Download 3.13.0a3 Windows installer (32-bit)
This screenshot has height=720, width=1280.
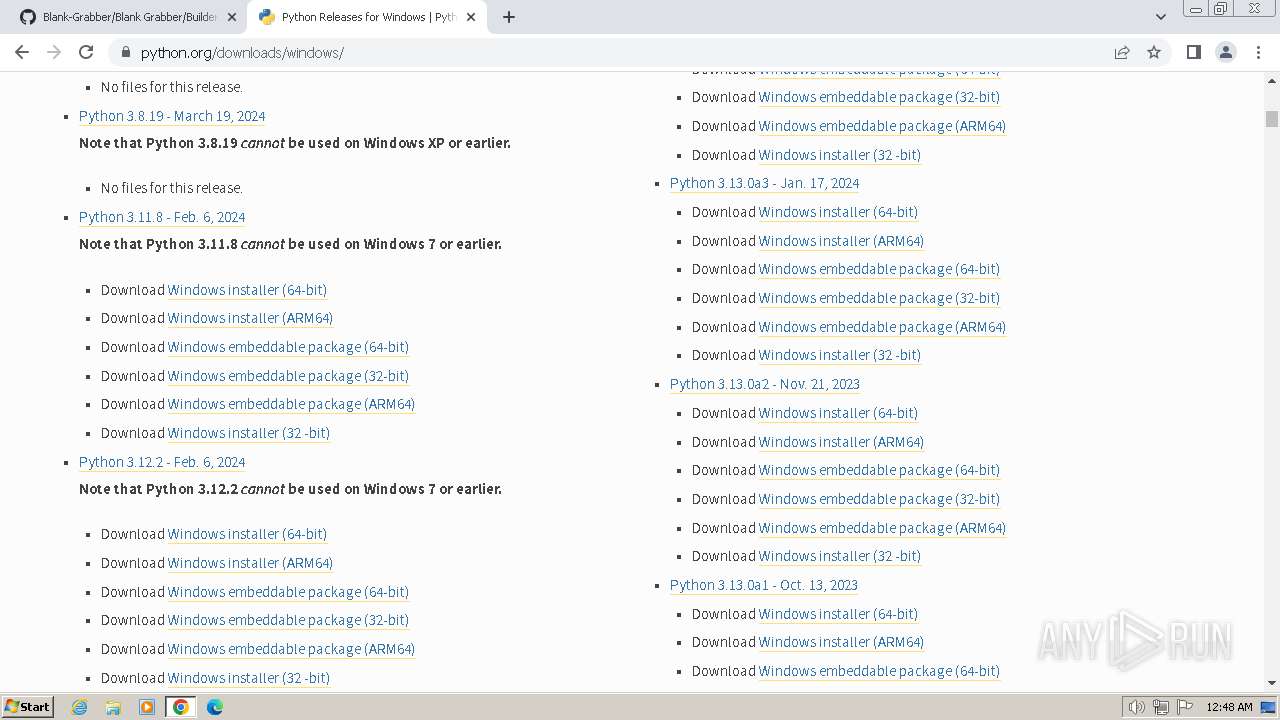[x=840, y=355]
